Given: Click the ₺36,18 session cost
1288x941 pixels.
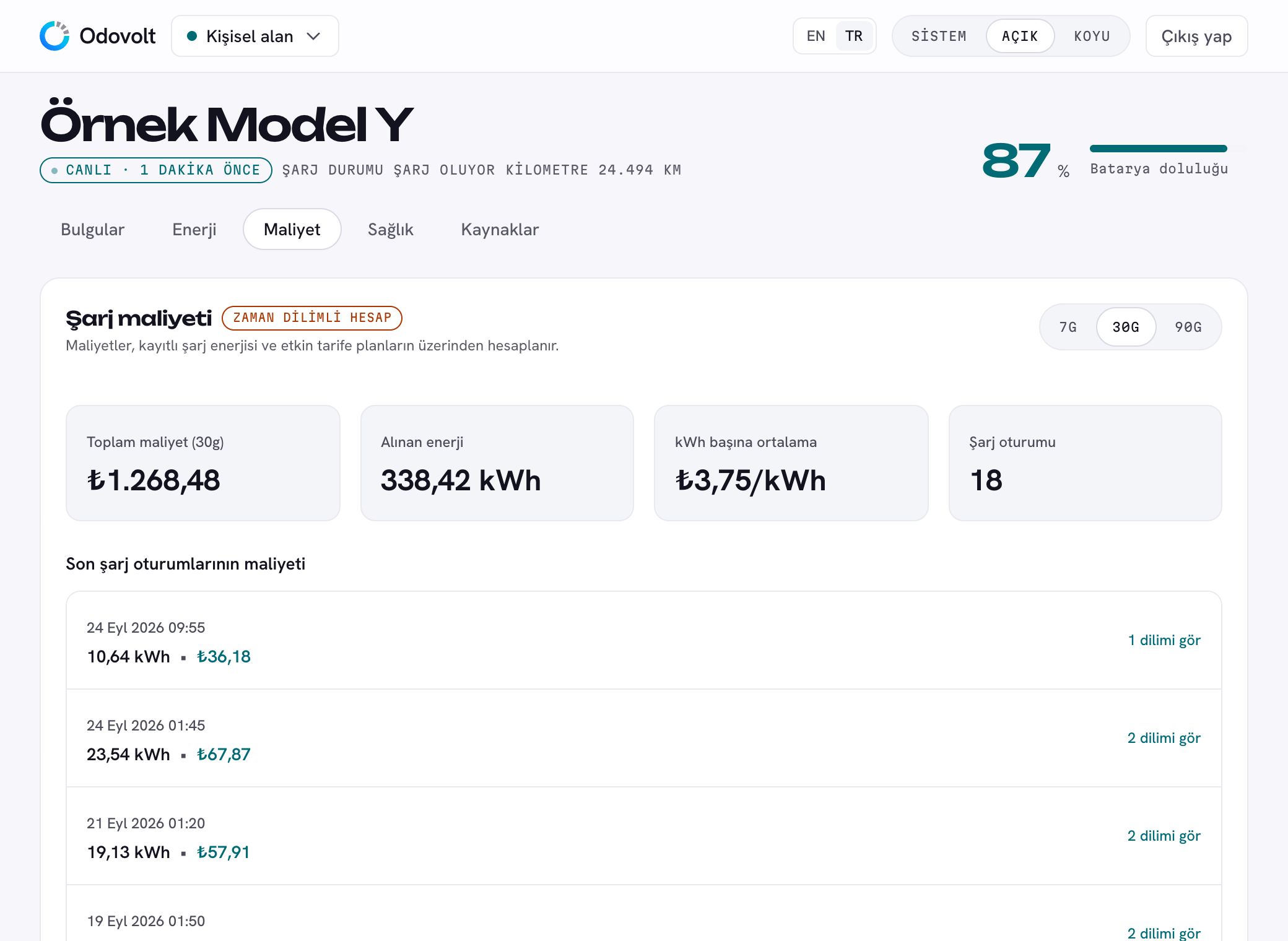Looking at the screenshot, I should [224, 656].
